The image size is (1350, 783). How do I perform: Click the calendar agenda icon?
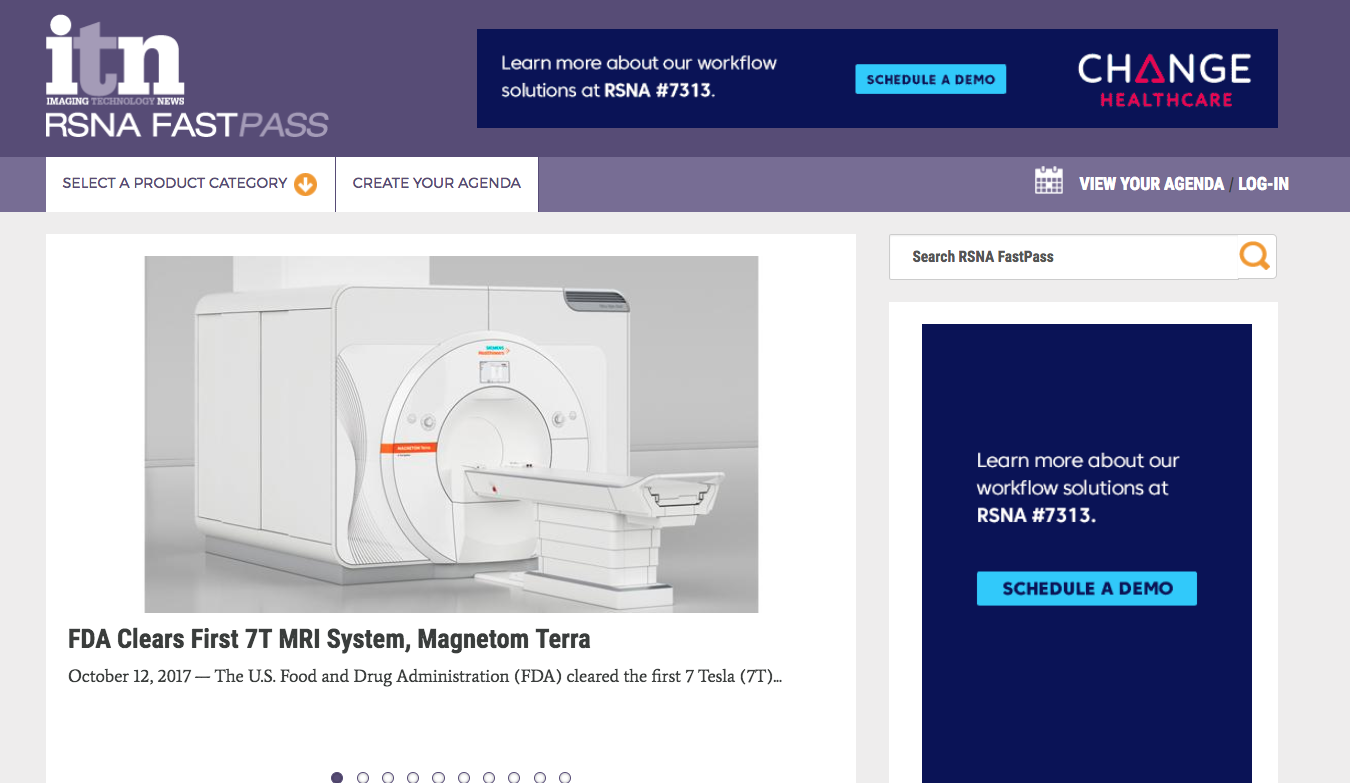[1048, 182]
